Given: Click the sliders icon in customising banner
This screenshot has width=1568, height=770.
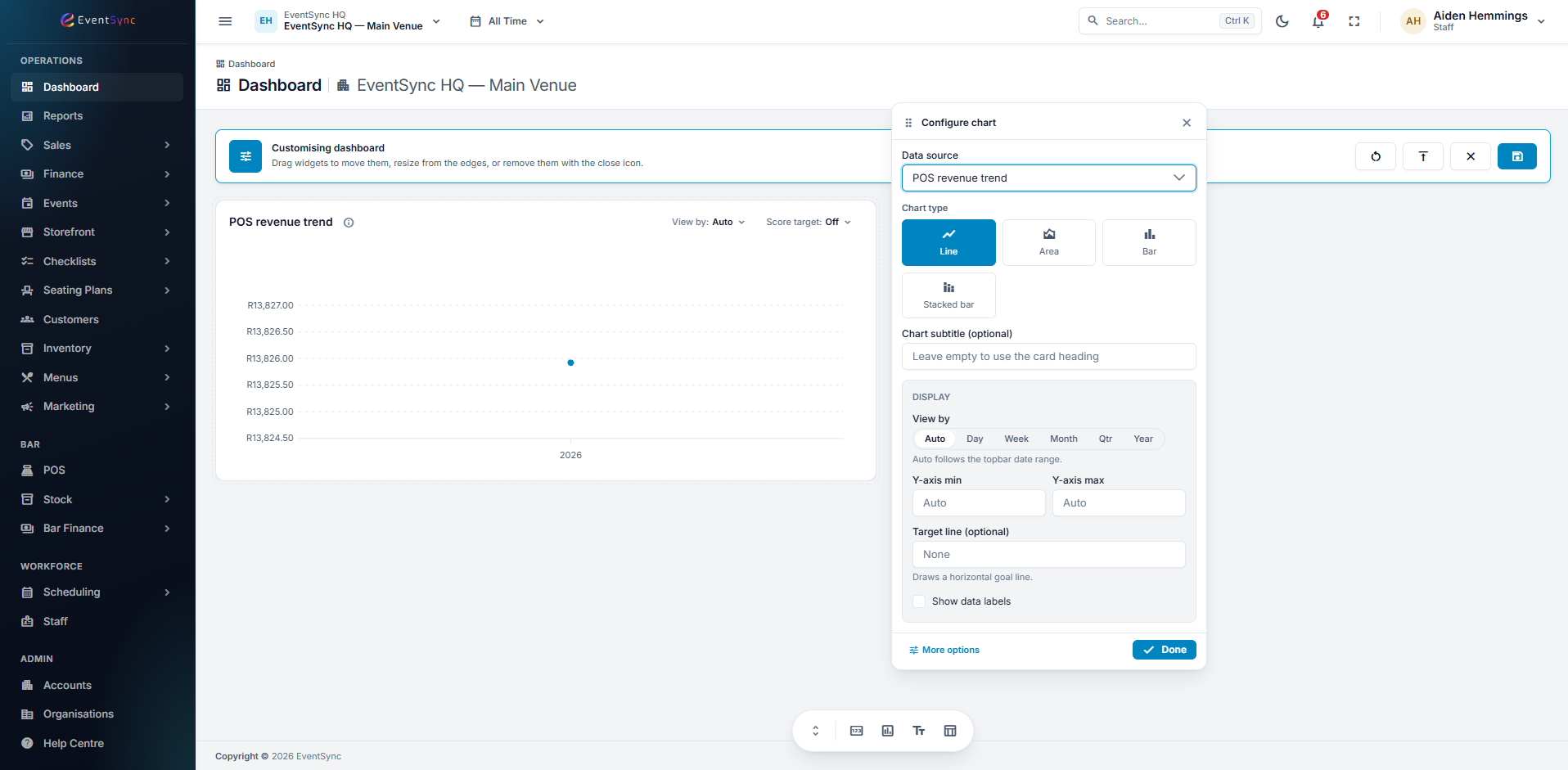Looking at the screenshot, I should pos(246,156).
